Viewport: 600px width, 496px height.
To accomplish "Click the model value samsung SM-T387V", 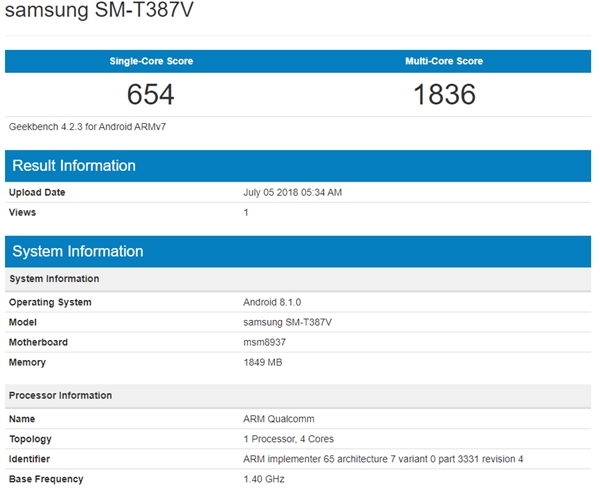I will [288, 322].
